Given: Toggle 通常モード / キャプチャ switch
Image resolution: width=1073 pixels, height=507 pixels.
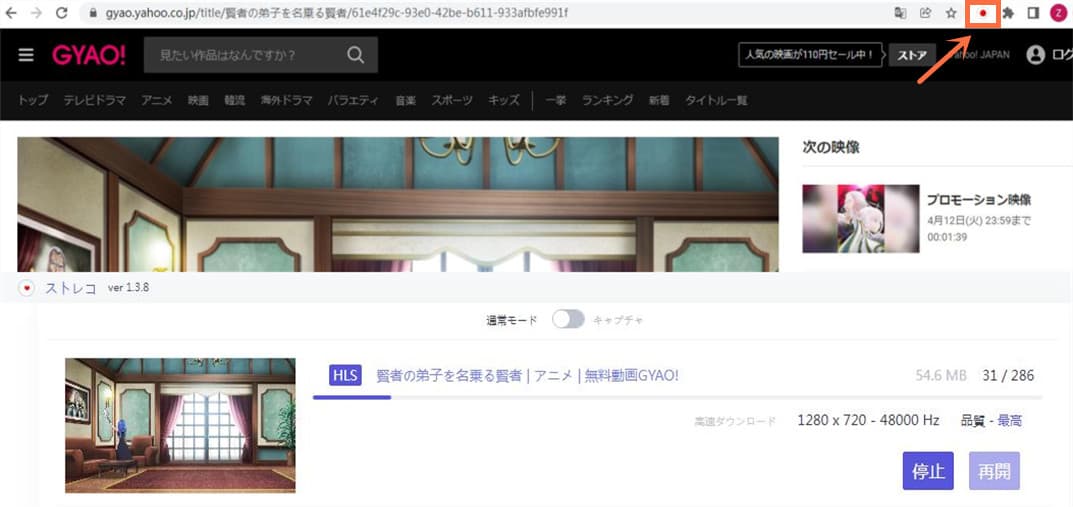Looking at the screenshot, I should 568,320.
